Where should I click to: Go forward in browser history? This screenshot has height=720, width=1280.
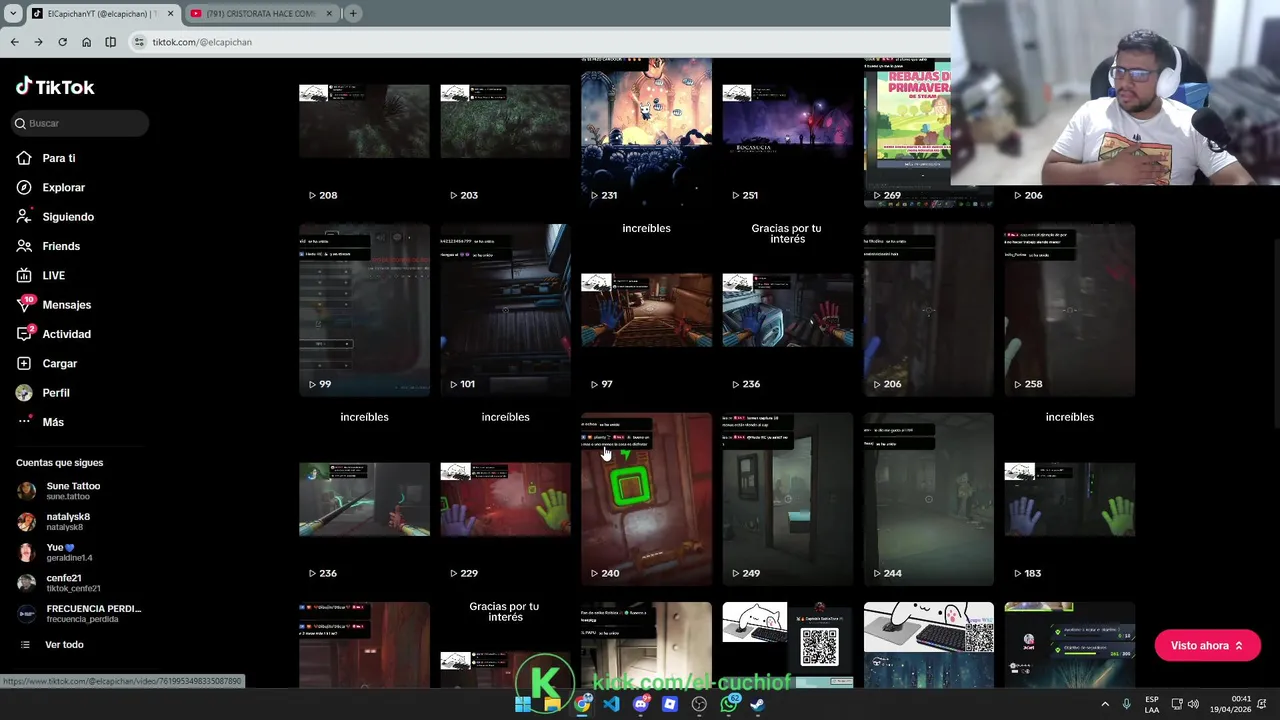click(38, 42)
